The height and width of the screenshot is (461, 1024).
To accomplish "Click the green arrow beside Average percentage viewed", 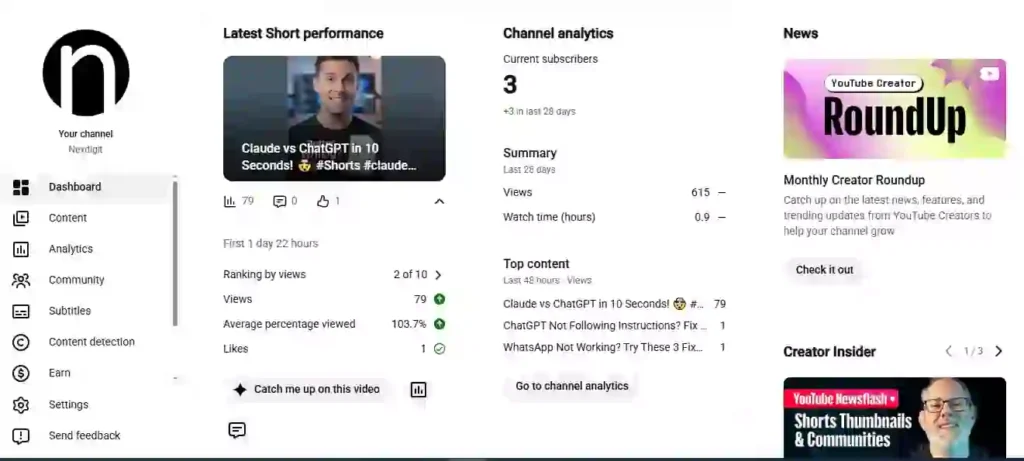I will point(440,324).
